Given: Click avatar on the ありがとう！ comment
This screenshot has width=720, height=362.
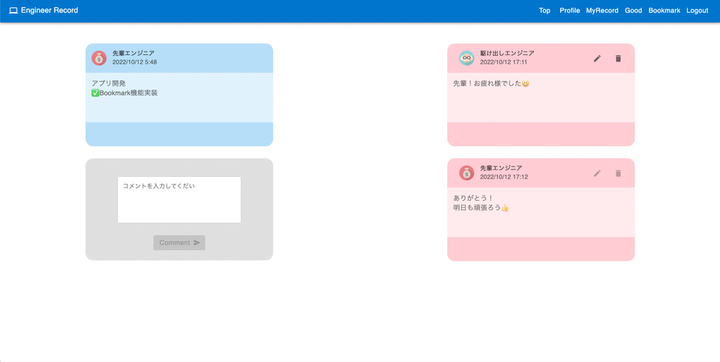Looking at the screenshot, I should [467, 173].
